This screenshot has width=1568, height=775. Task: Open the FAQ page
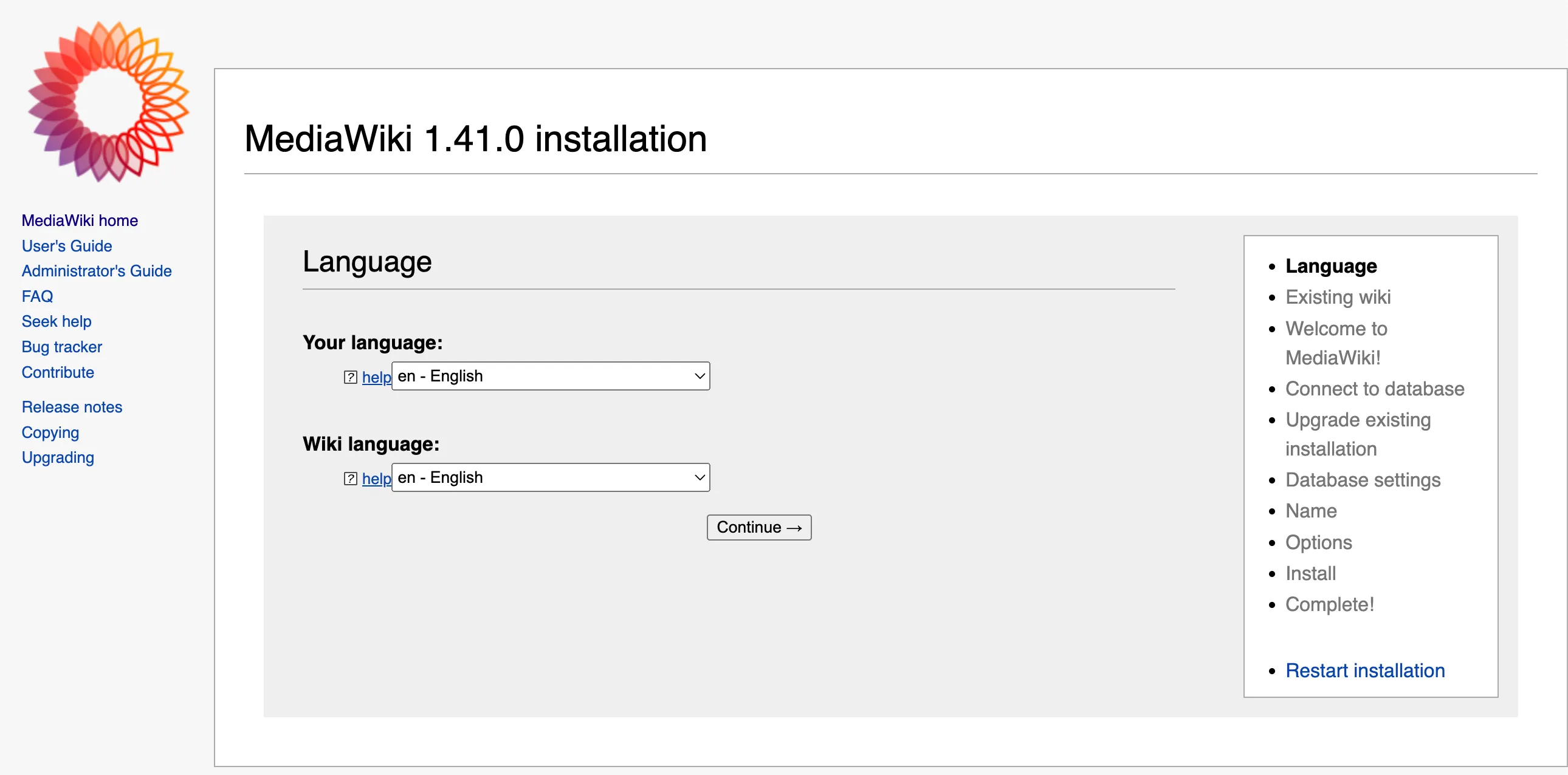pos(36,296)
